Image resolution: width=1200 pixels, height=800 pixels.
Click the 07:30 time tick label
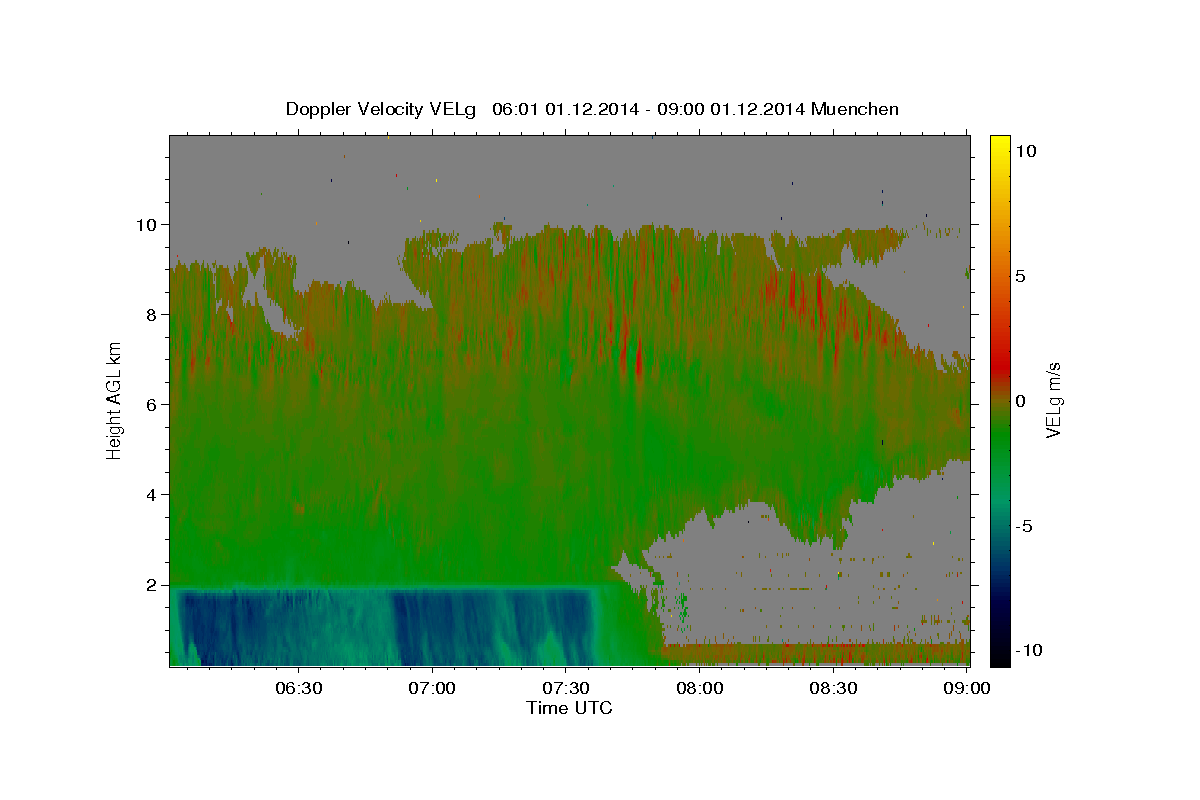[x=566, y=689]
